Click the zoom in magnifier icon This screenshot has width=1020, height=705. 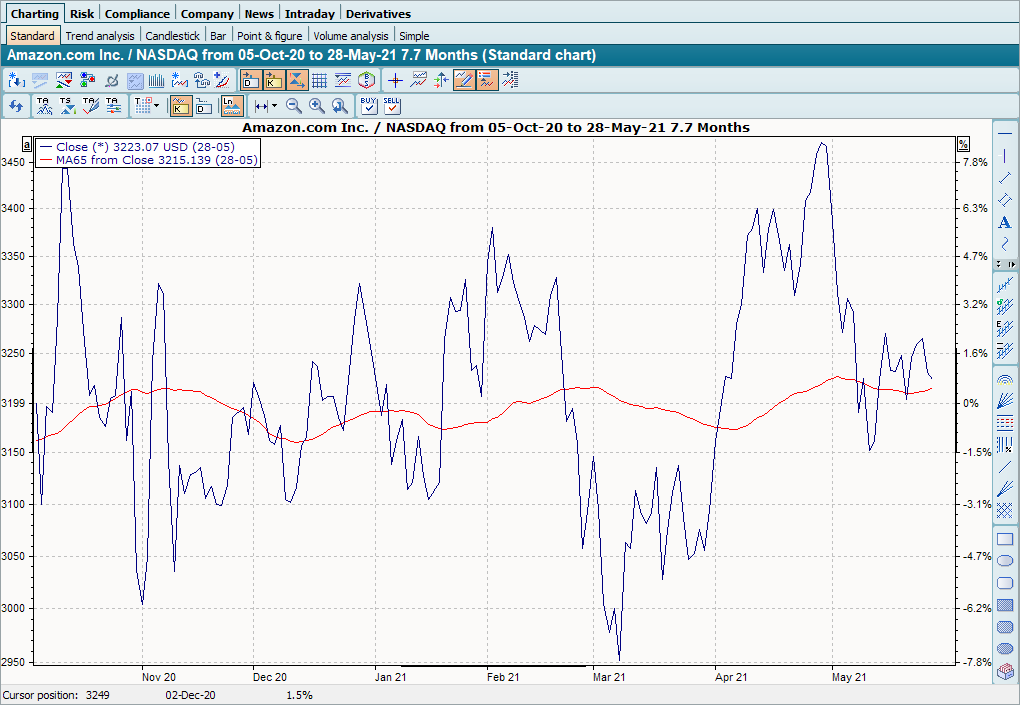click(x=316, y=105)
